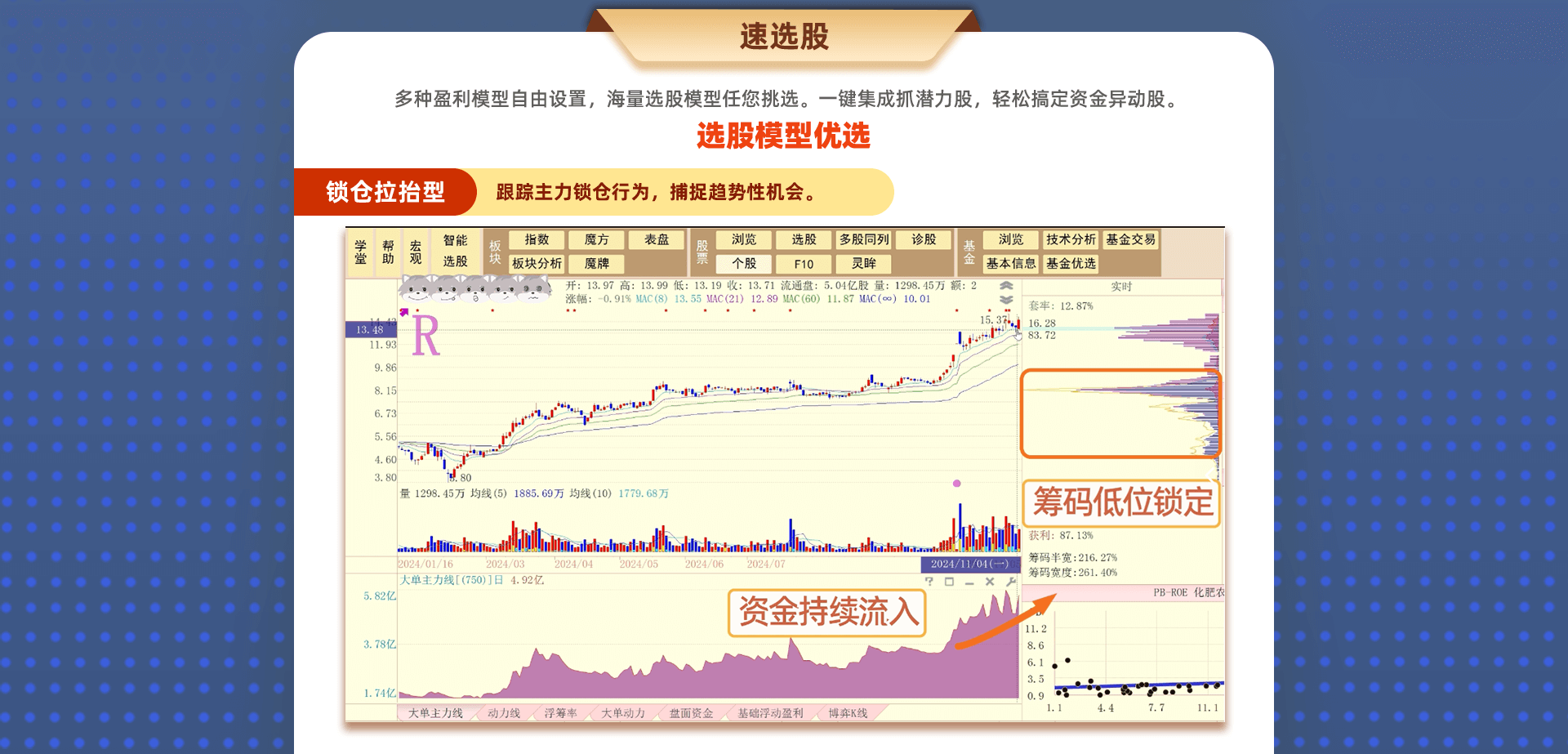Screen dimensions: 1568x754
Task: Minimize the 大单主力线 indicator panel
Action: [969, 582]
